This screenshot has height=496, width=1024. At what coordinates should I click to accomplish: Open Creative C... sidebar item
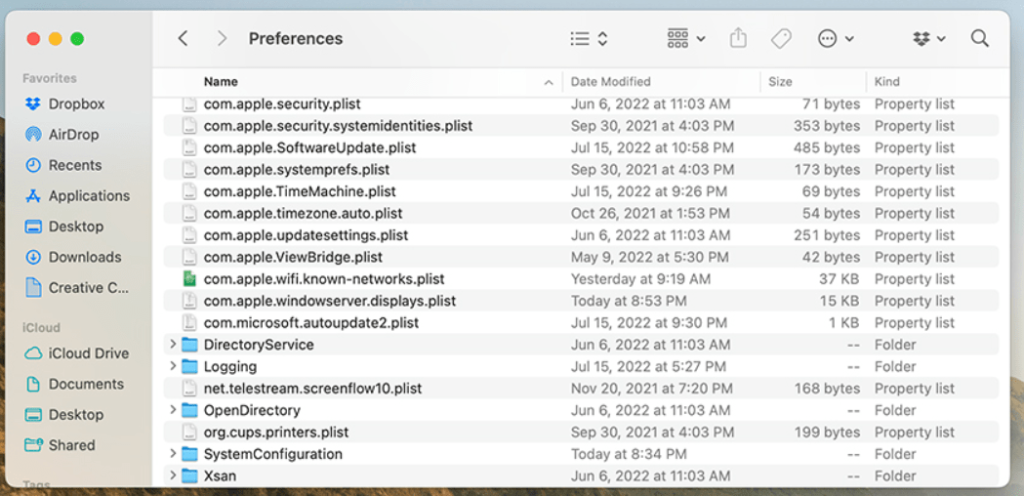76,288
